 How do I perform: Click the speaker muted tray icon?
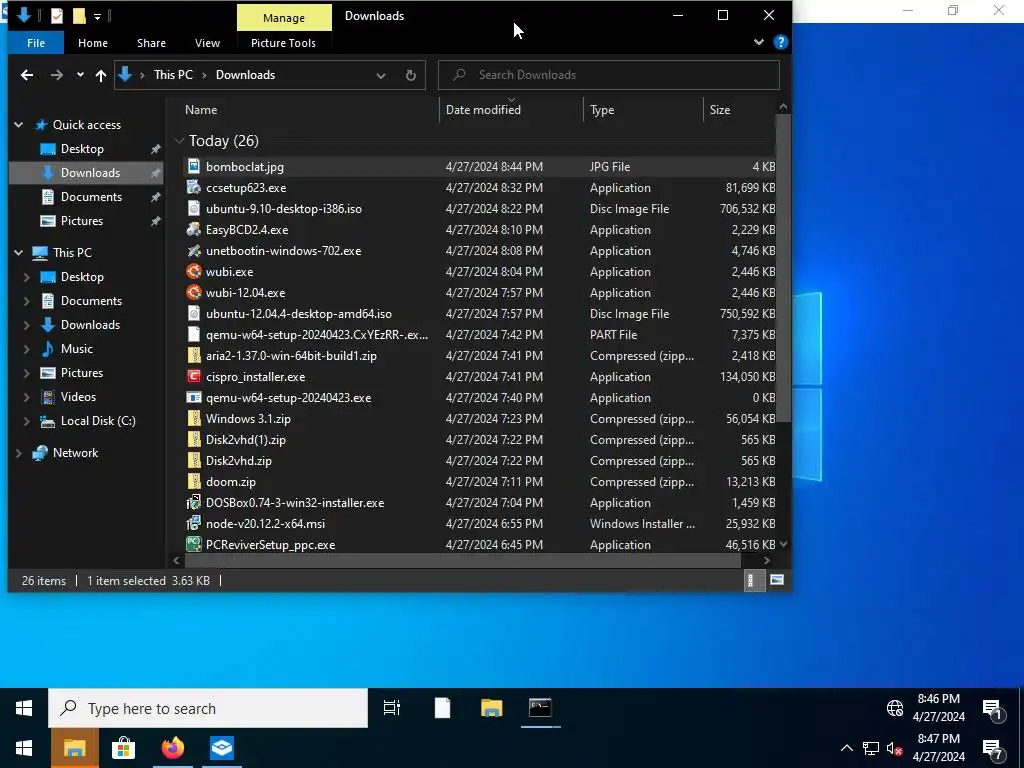894,748
